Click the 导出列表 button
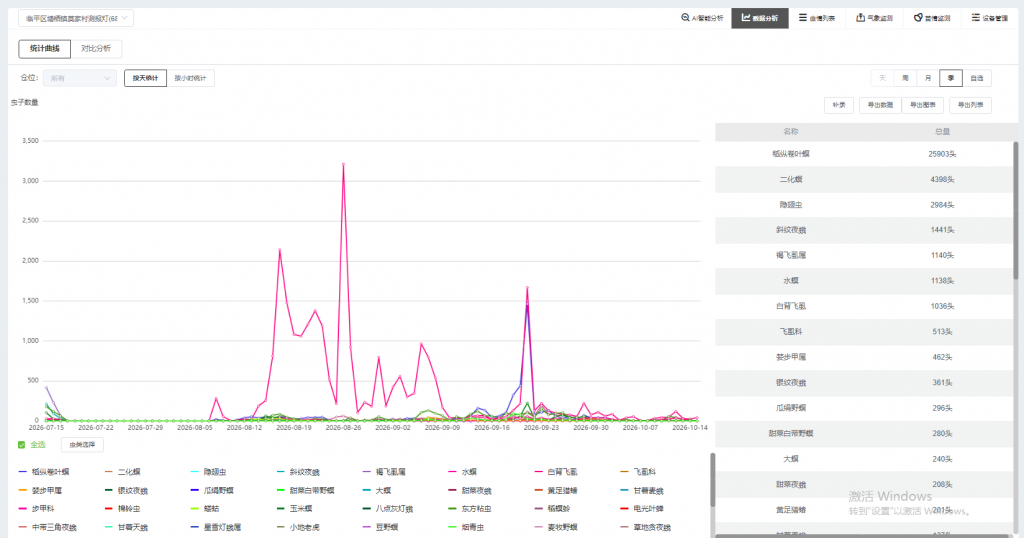Screen dimensions: 1024x538 tap(970, 105)
